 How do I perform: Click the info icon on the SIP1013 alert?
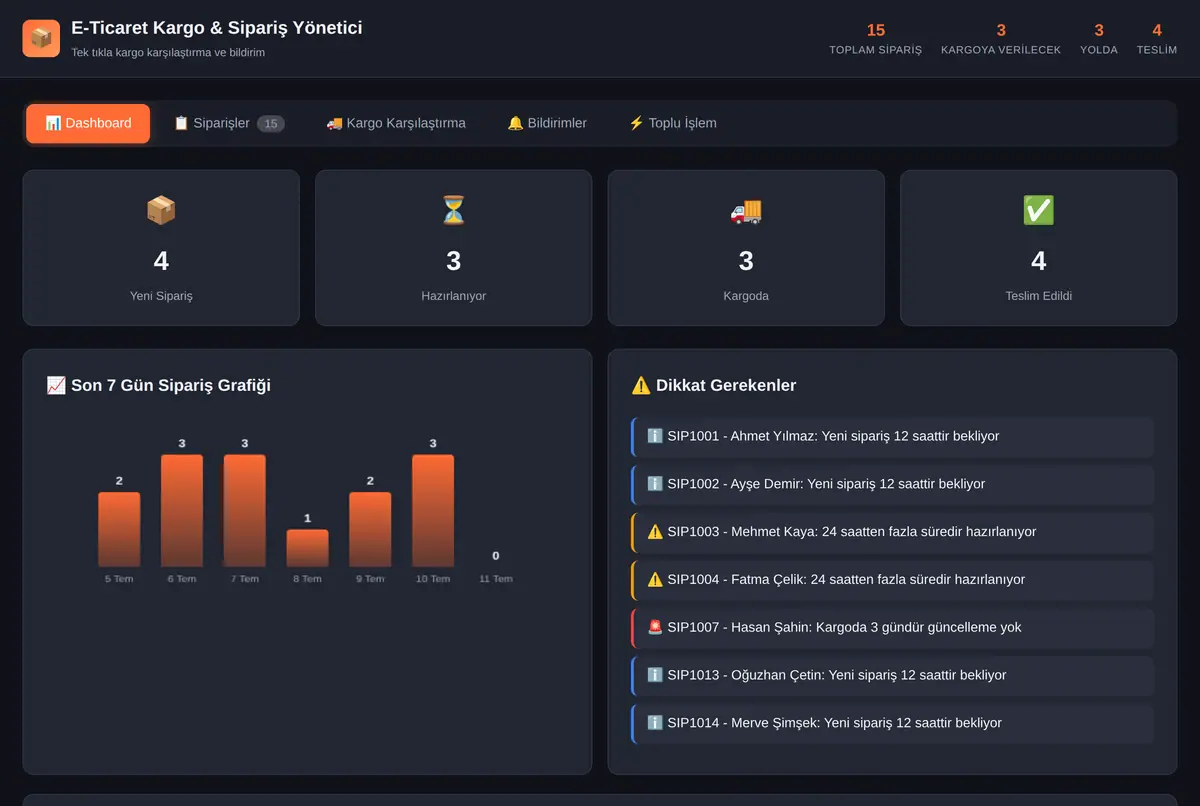point(655,675)
